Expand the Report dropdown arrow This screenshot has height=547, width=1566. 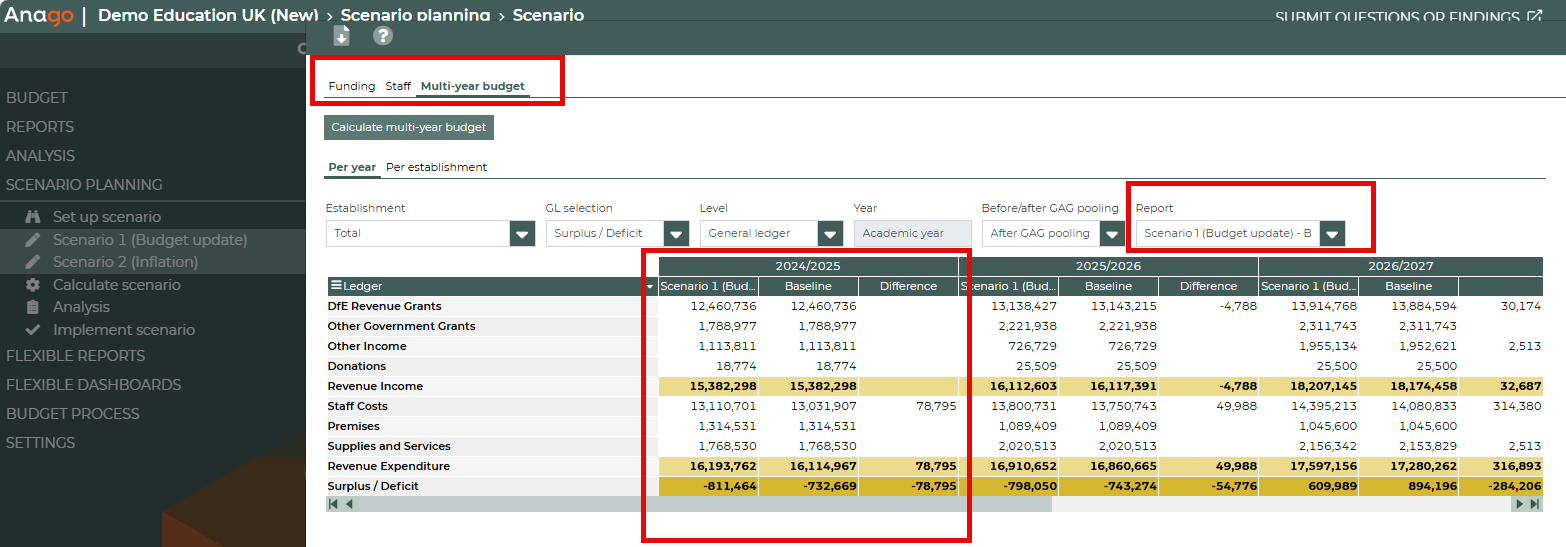[x=1331, y=234]
